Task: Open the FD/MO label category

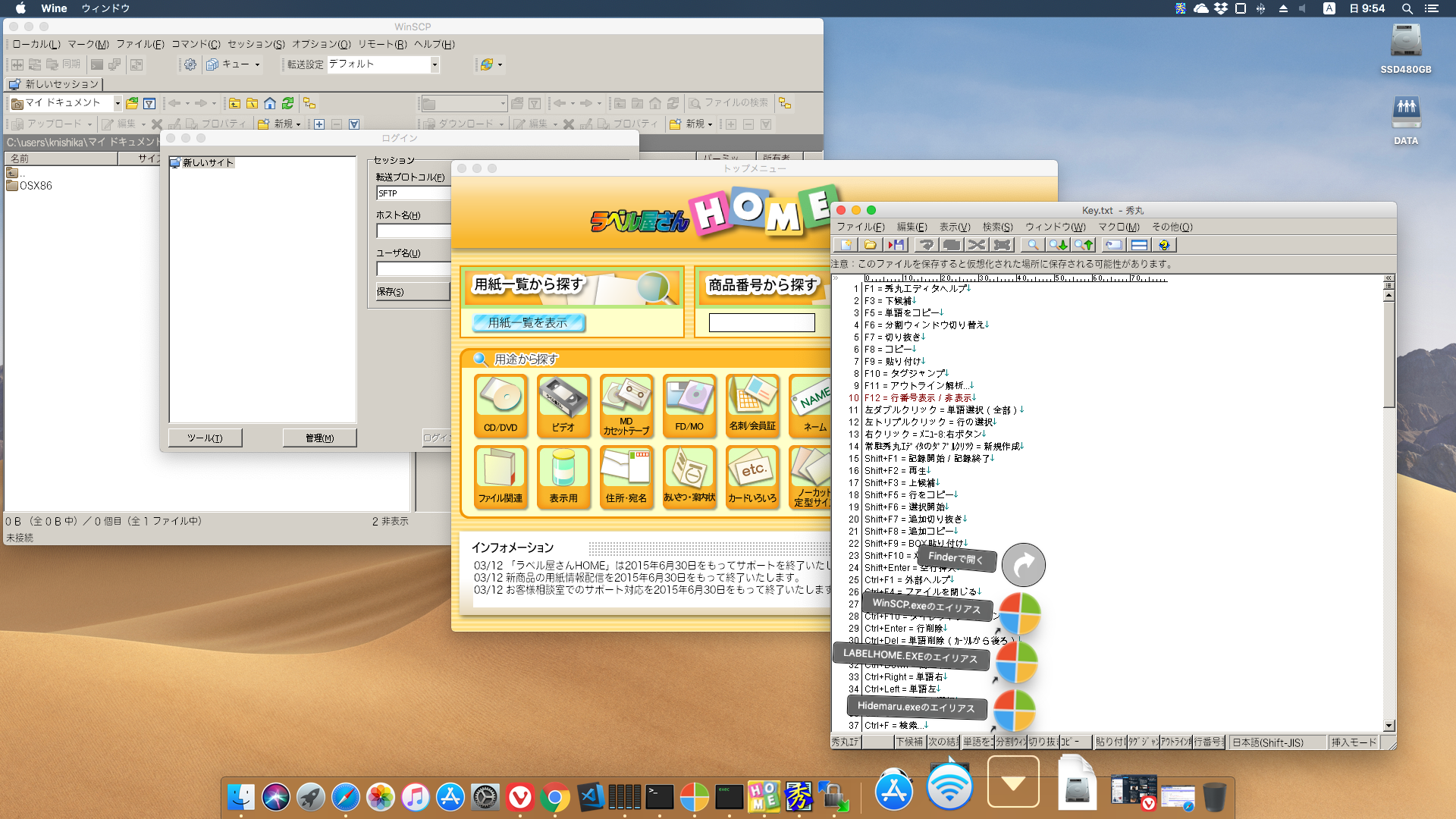Action: click(x=689, y=406)
